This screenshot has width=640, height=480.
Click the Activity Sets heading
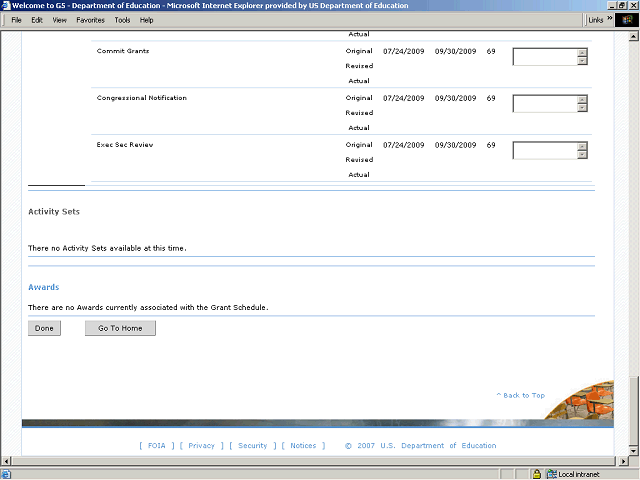(x=54, y=211)
